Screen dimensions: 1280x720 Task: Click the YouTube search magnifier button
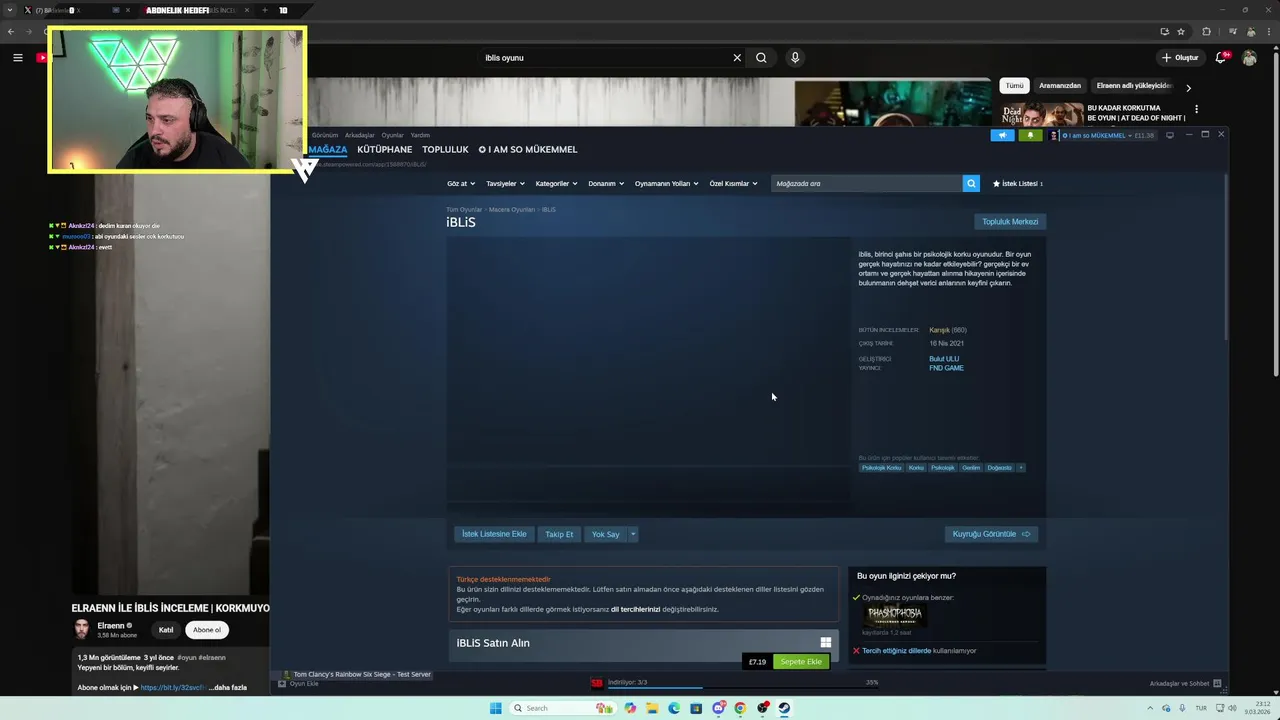pos(761,58)
